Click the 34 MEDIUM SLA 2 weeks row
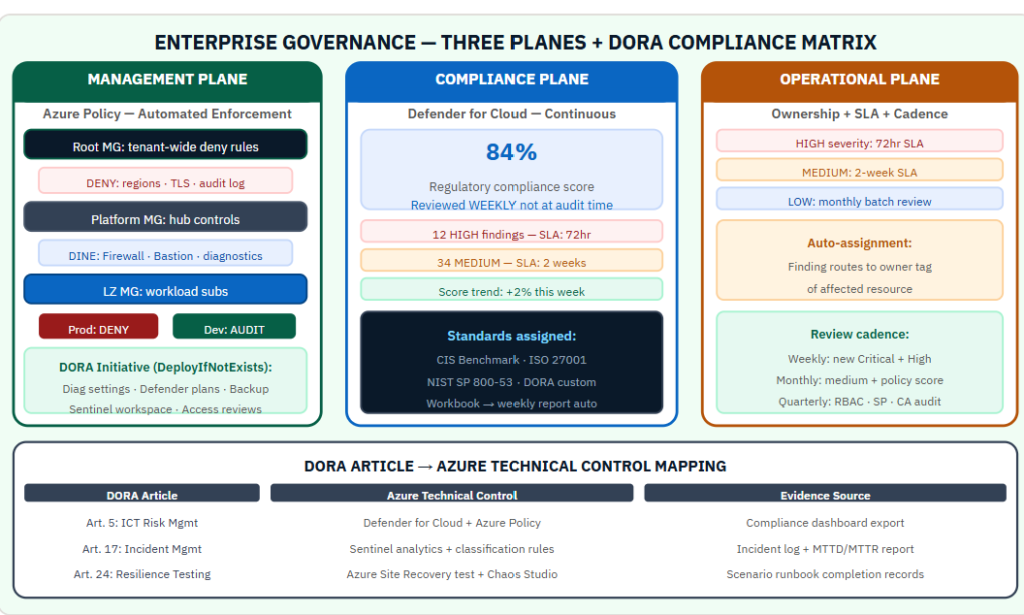This screenshot has width=1024, height=615. pos(511,262)
